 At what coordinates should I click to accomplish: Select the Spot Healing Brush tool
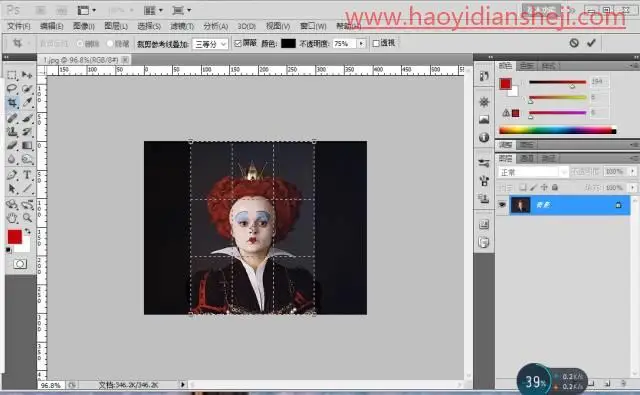click(x=12, y=118)
